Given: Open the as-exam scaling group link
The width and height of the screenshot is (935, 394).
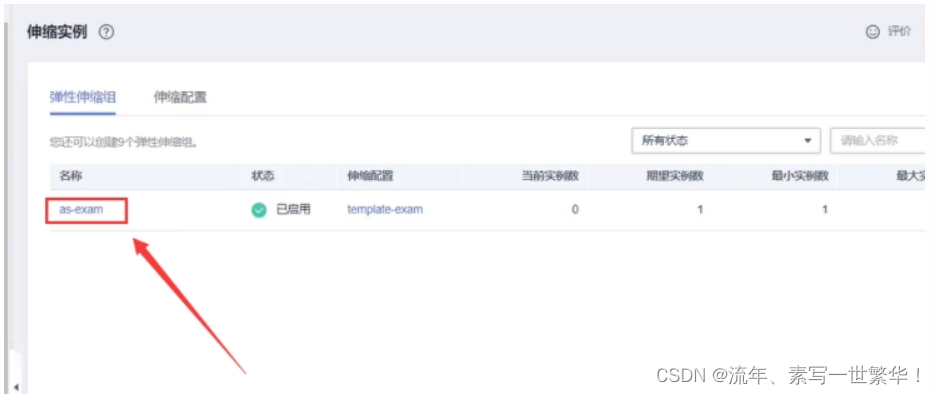Looking at the screenshot, I should click(81, 209).
